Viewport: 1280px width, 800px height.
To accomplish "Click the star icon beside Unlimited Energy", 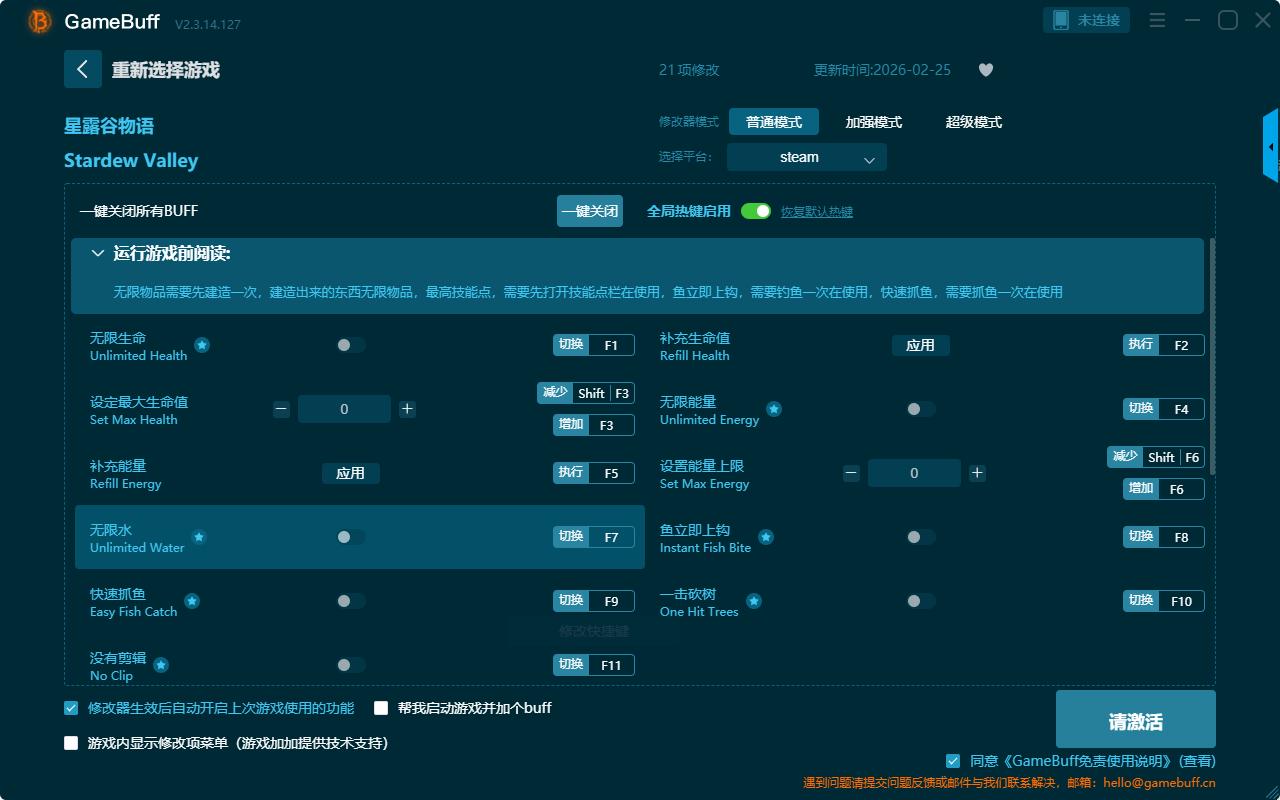I will [774, 409].
